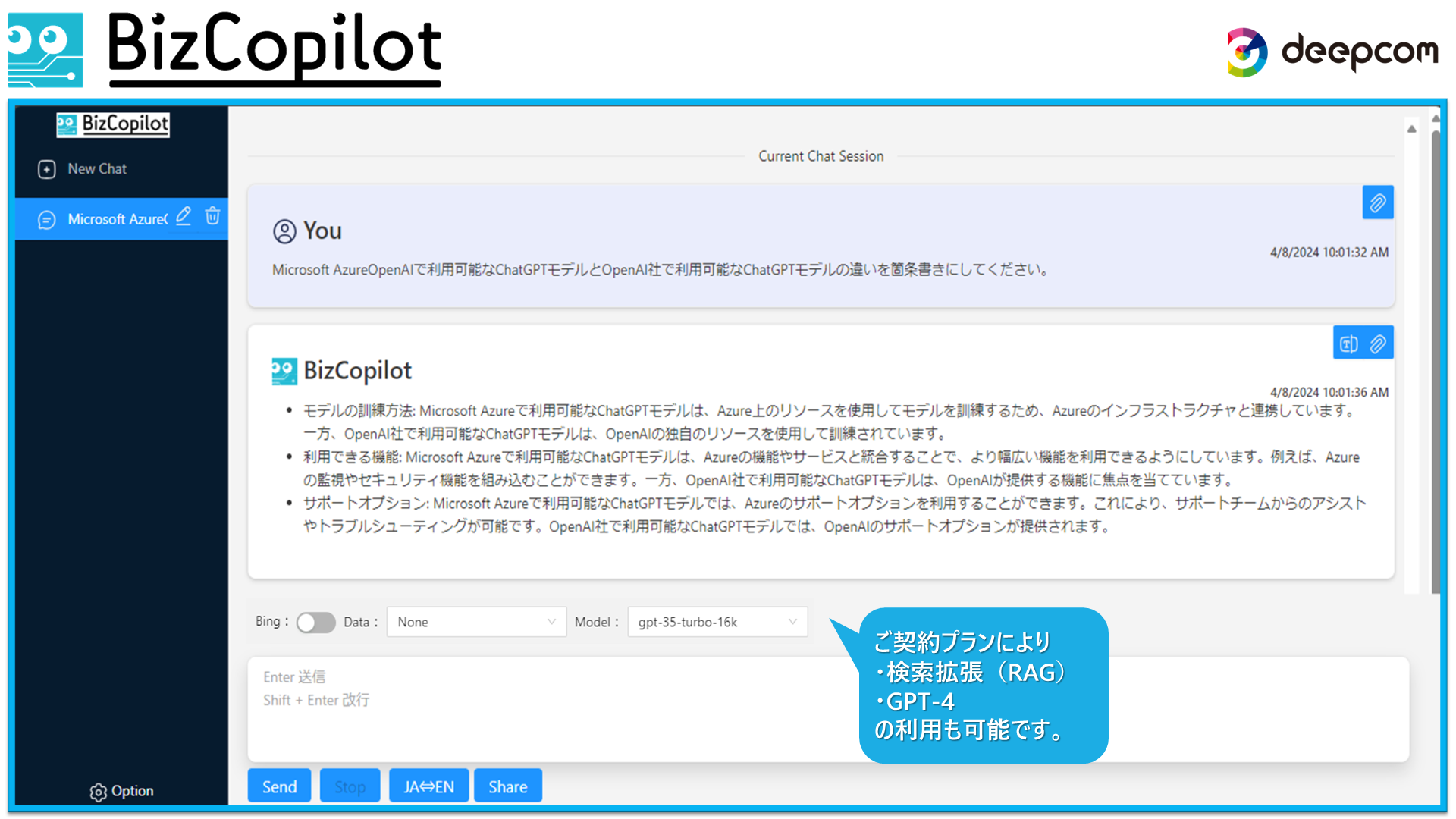Click the Model dropdown chevron arrow
Image resolution: width=1456 pixels, height=819 pixels.
pyautogui.click(x=792, y=622)
